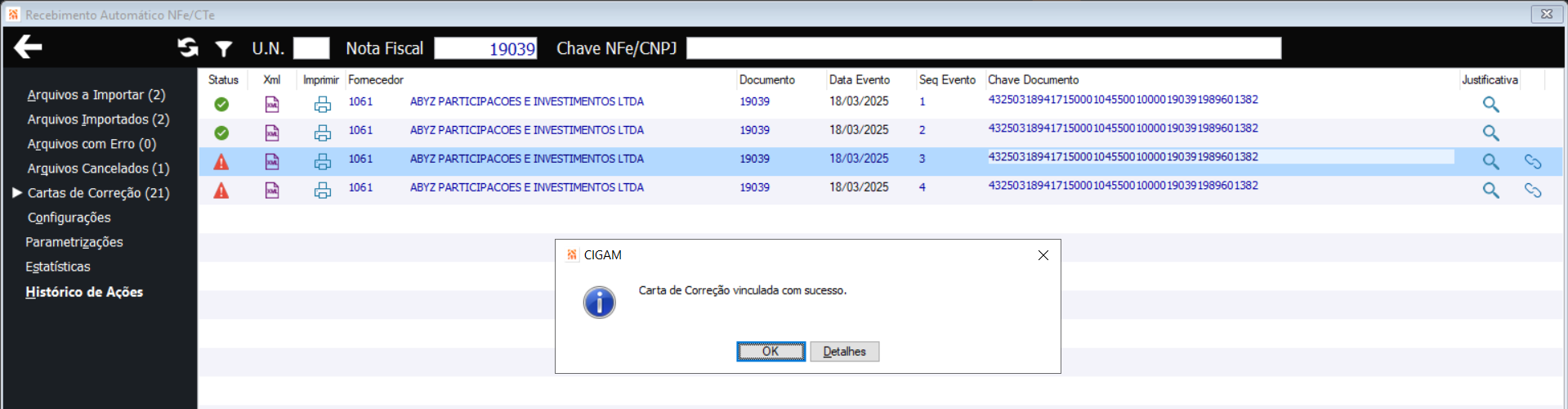Open Configurações menu item
The height and width of the screenshot is (409, 1568).
69,218
